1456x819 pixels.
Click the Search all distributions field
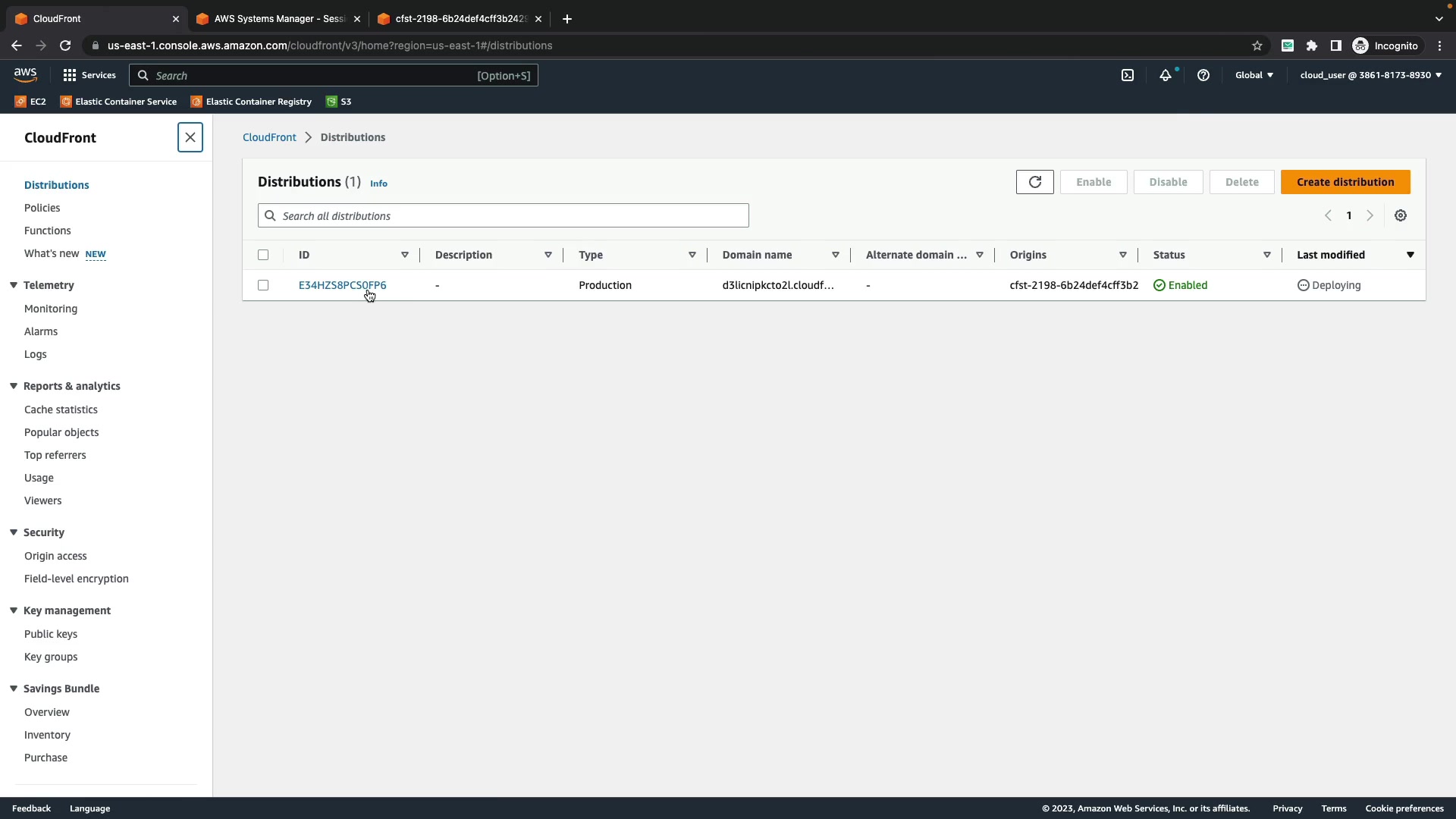(x=504, y=216)
